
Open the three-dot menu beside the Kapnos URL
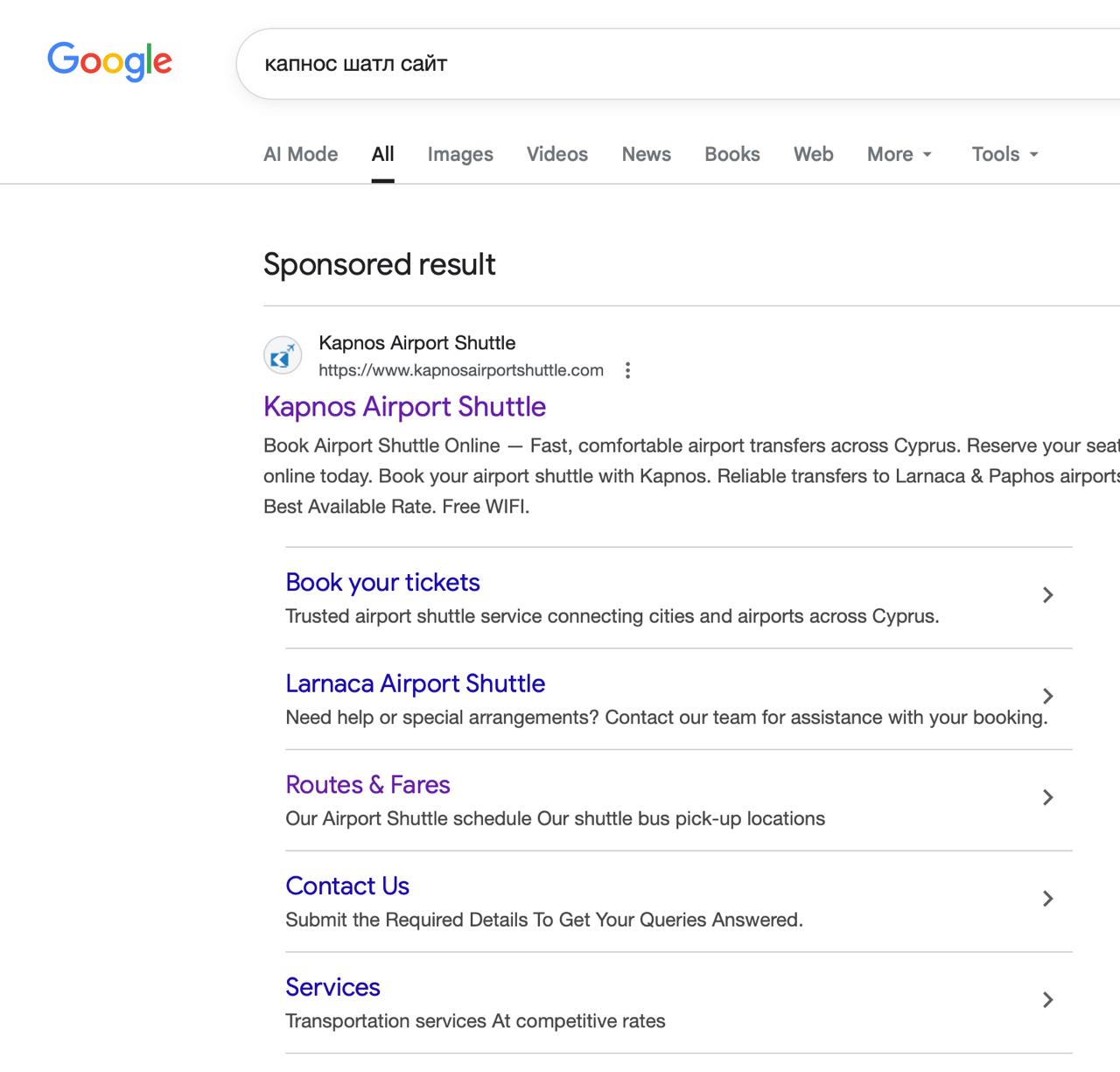coord(627,370)
